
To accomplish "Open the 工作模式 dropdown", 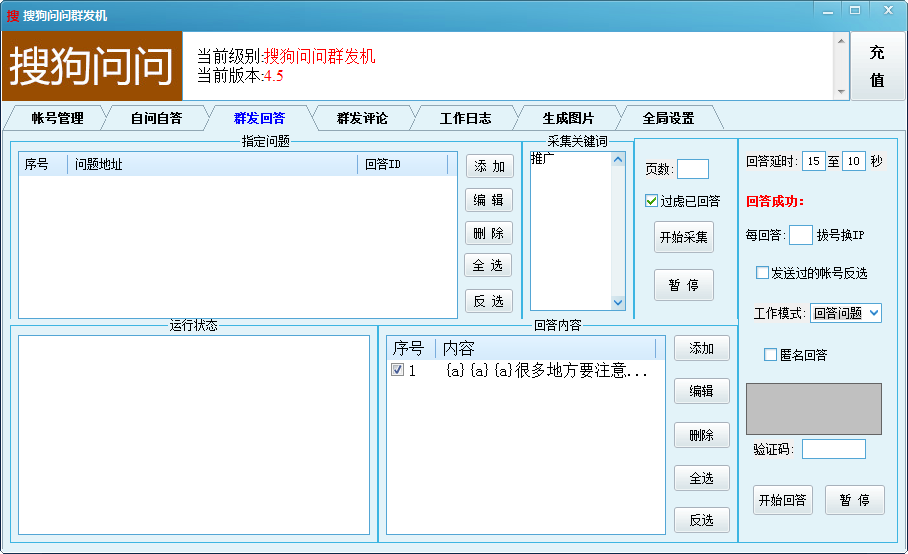I will coord(845,313).
